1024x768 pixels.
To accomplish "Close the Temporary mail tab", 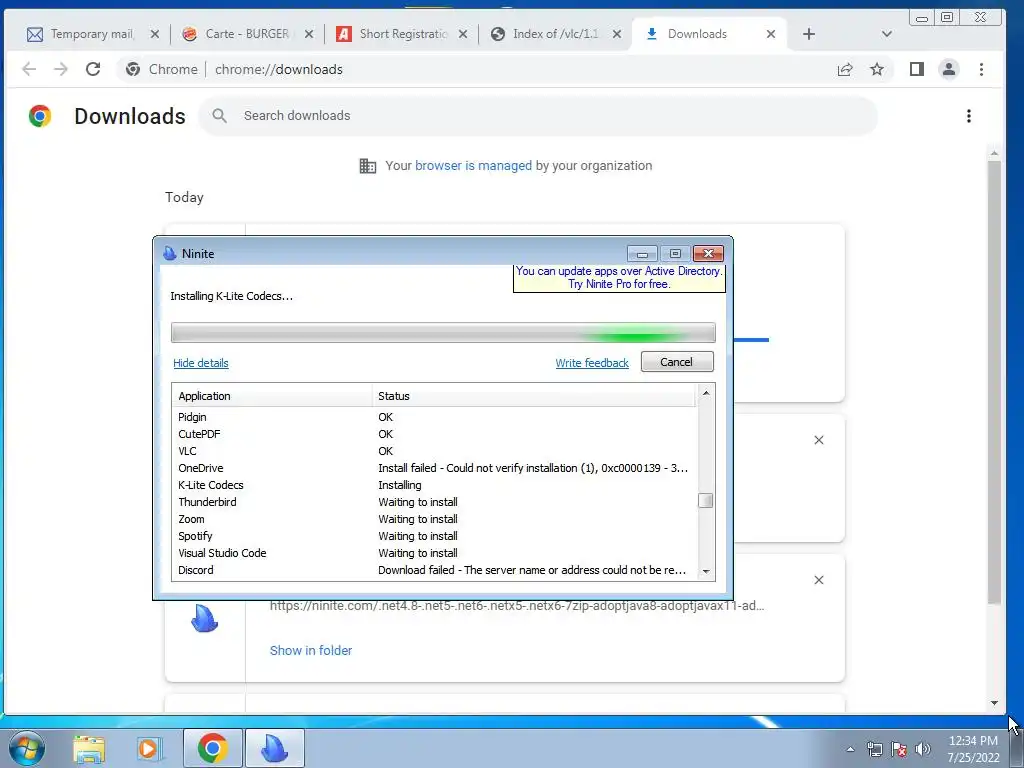I will click(155, 34).
